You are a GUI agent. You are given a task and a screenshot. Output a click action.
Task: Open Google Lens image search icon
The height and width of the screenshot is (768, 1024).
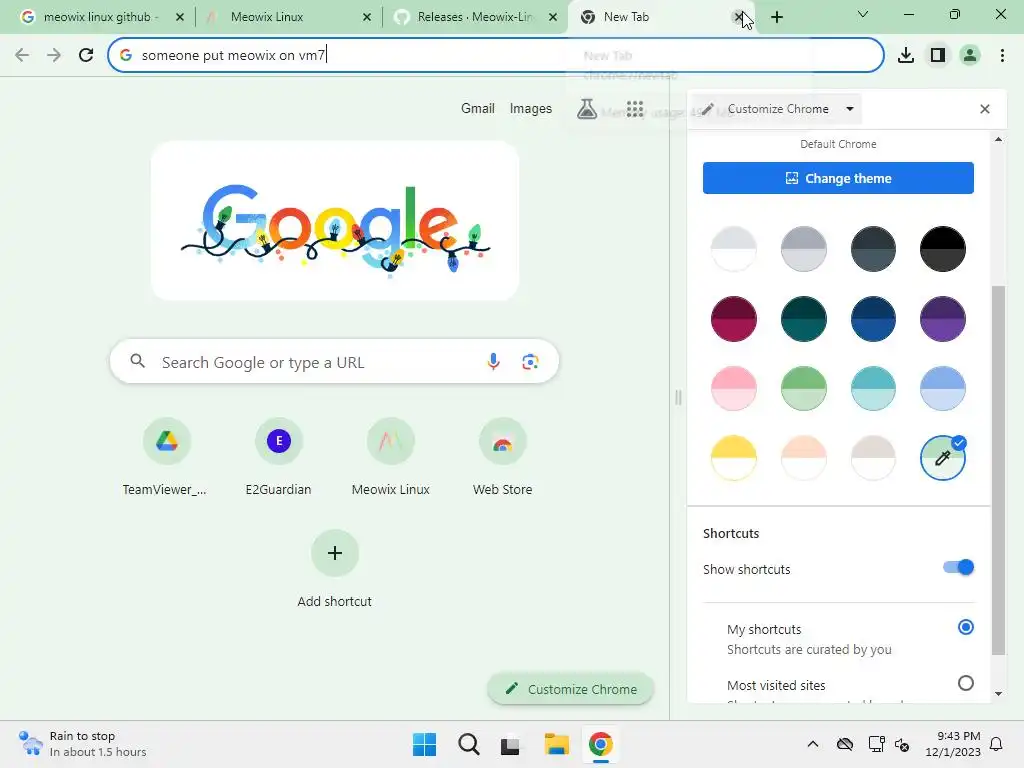(x=530, y=361)
